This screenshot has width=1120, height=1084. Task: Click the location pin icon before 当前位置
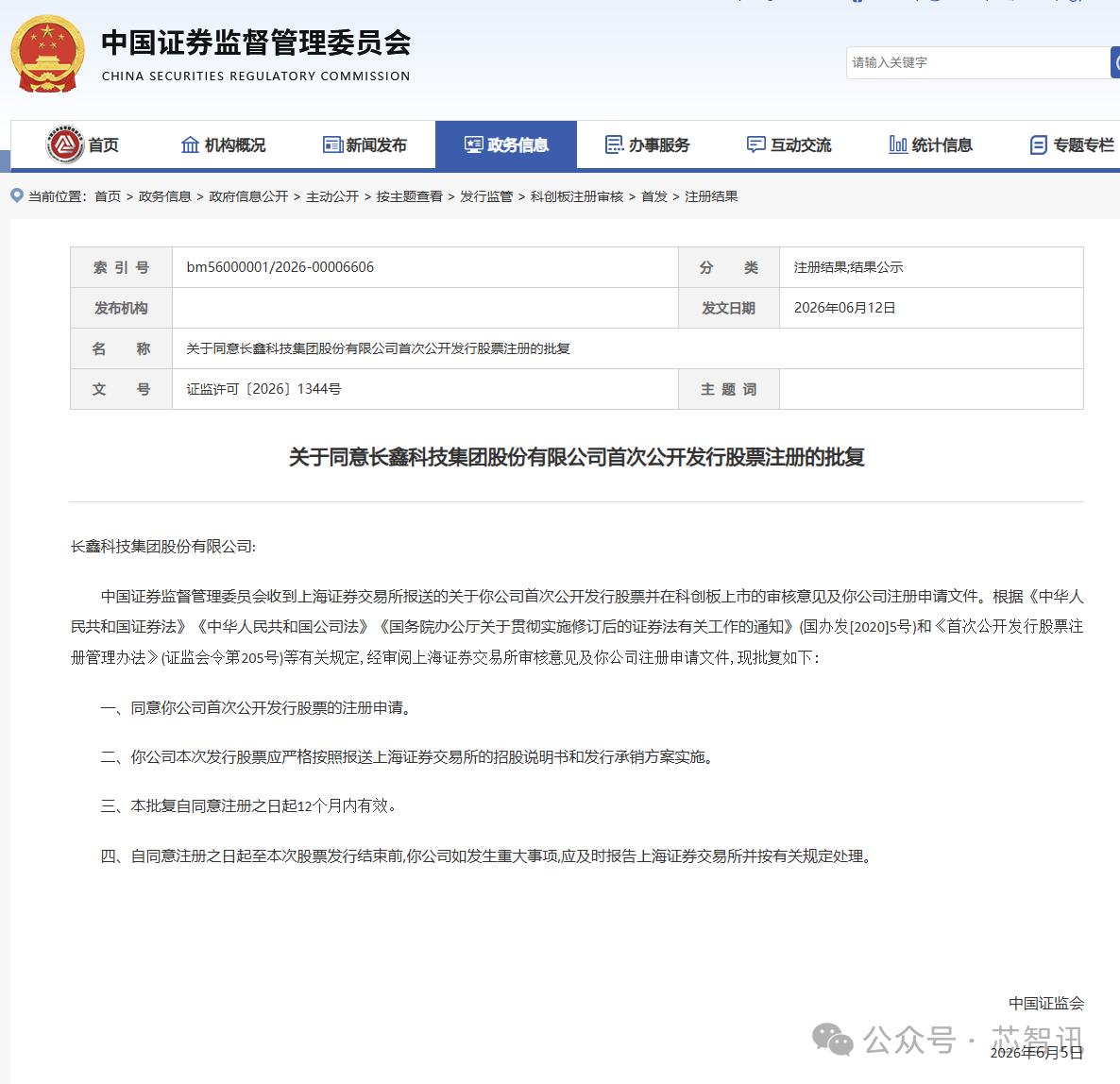tap(17, 195)
